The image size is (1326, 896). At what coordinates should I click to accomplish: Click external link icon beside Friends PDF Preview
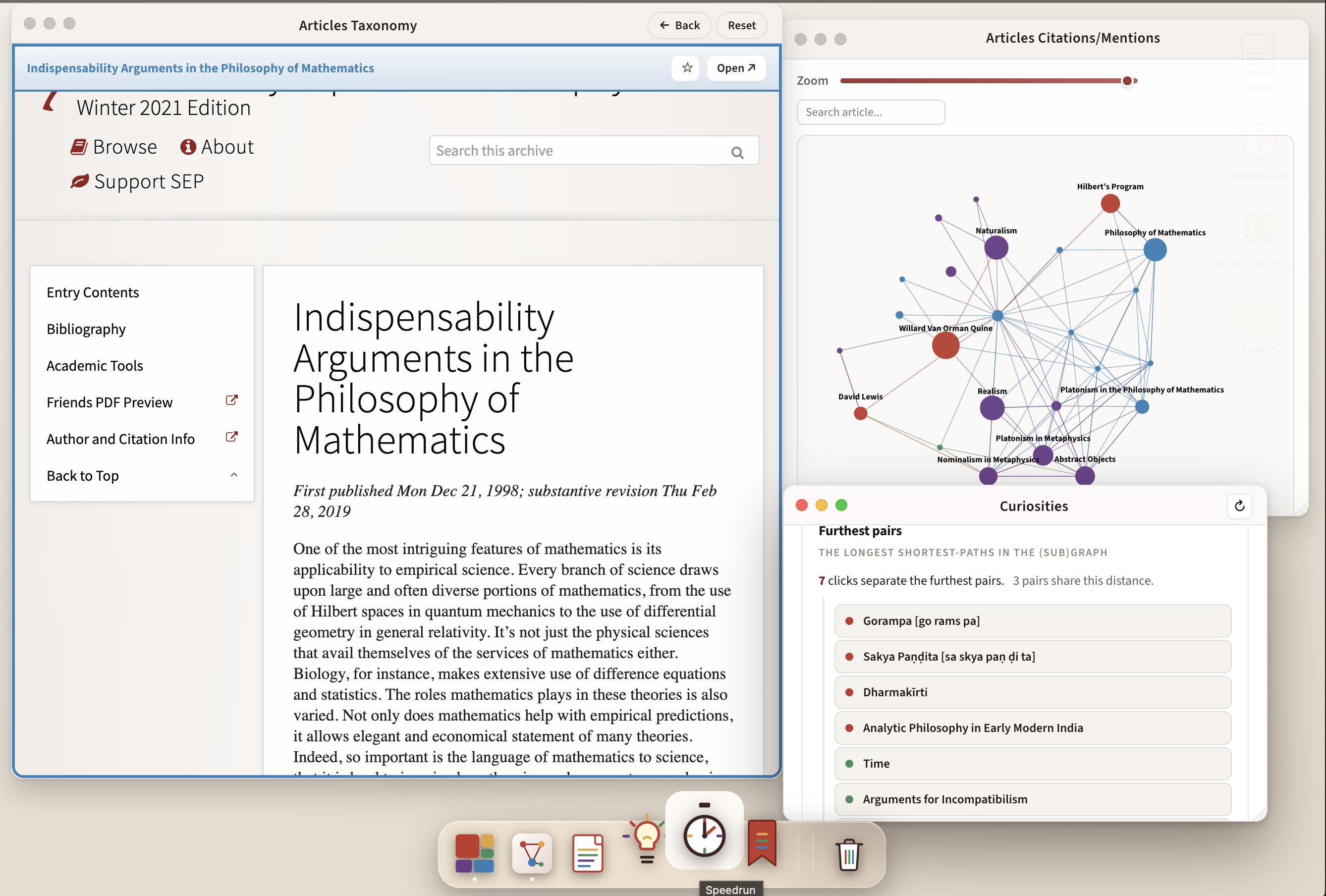coord(231,400)
